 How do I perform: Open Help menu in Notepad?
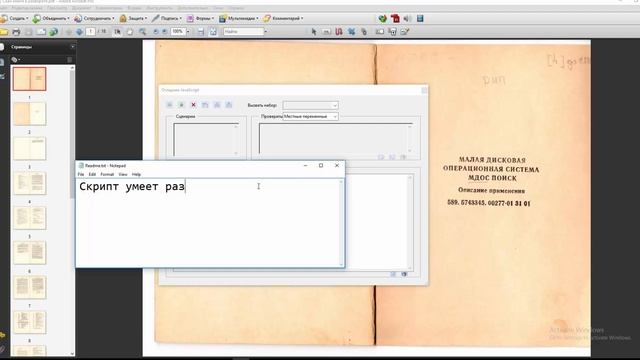(136, 174)
